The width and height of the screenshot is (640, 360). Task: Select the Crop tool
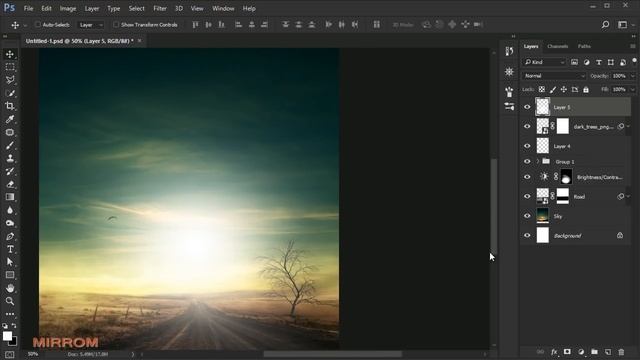pos(10,106)
